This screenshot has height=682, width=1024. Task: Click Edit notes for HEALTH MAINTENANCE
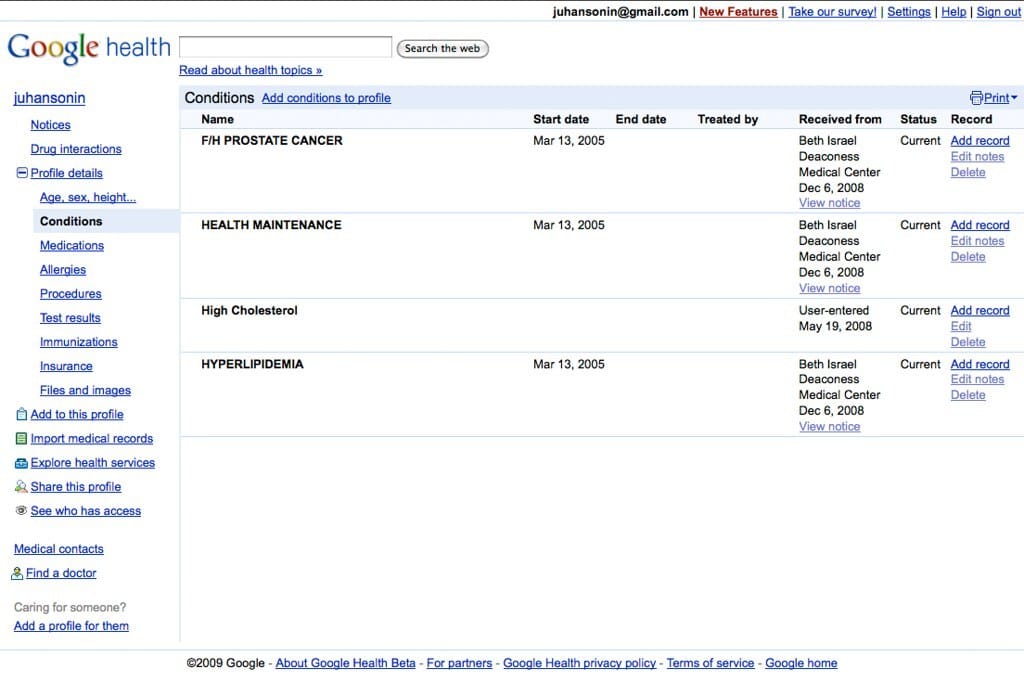[x=977, y=240]
